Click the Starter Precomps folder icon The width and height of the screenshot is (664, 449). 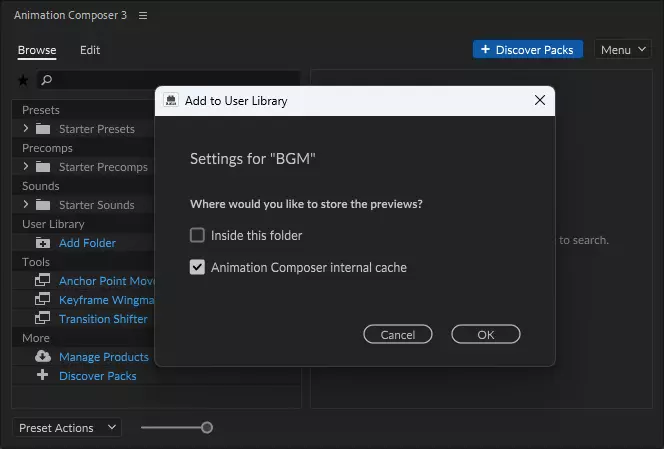(43, 166)
